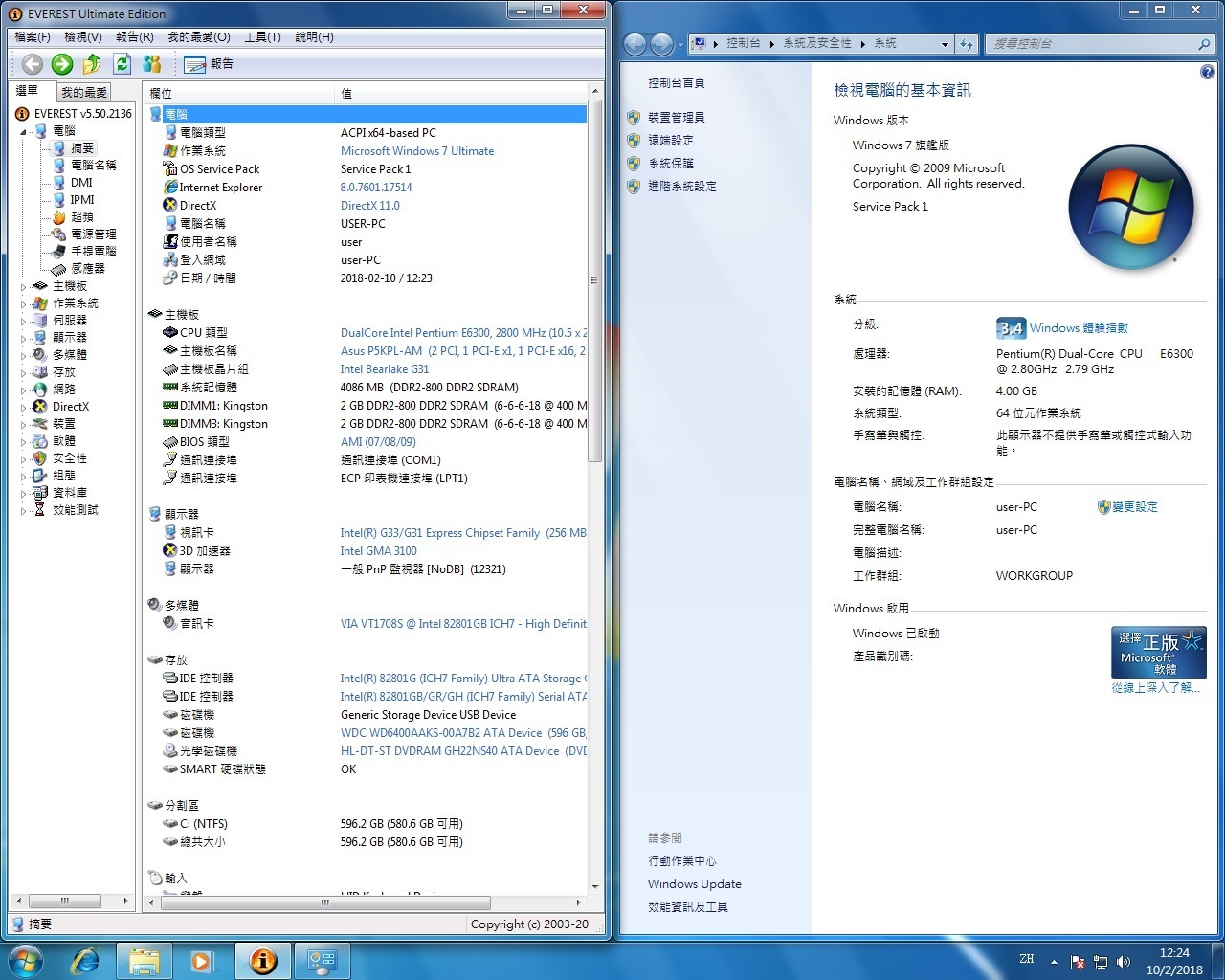
Task: Expand the 存放 tree node
Action: [24, 372]
